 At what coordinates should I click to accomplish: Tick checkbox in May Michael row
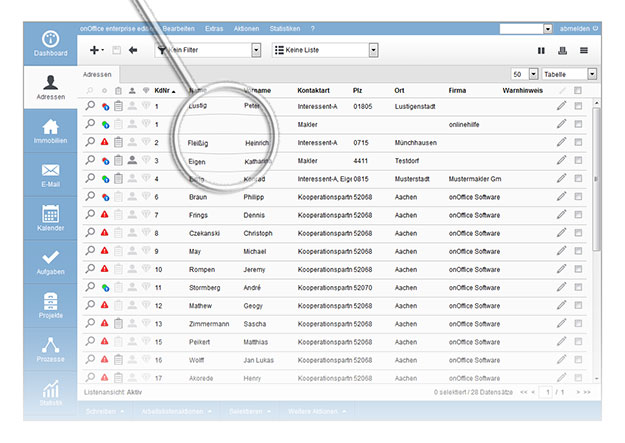tap(578, 251)
